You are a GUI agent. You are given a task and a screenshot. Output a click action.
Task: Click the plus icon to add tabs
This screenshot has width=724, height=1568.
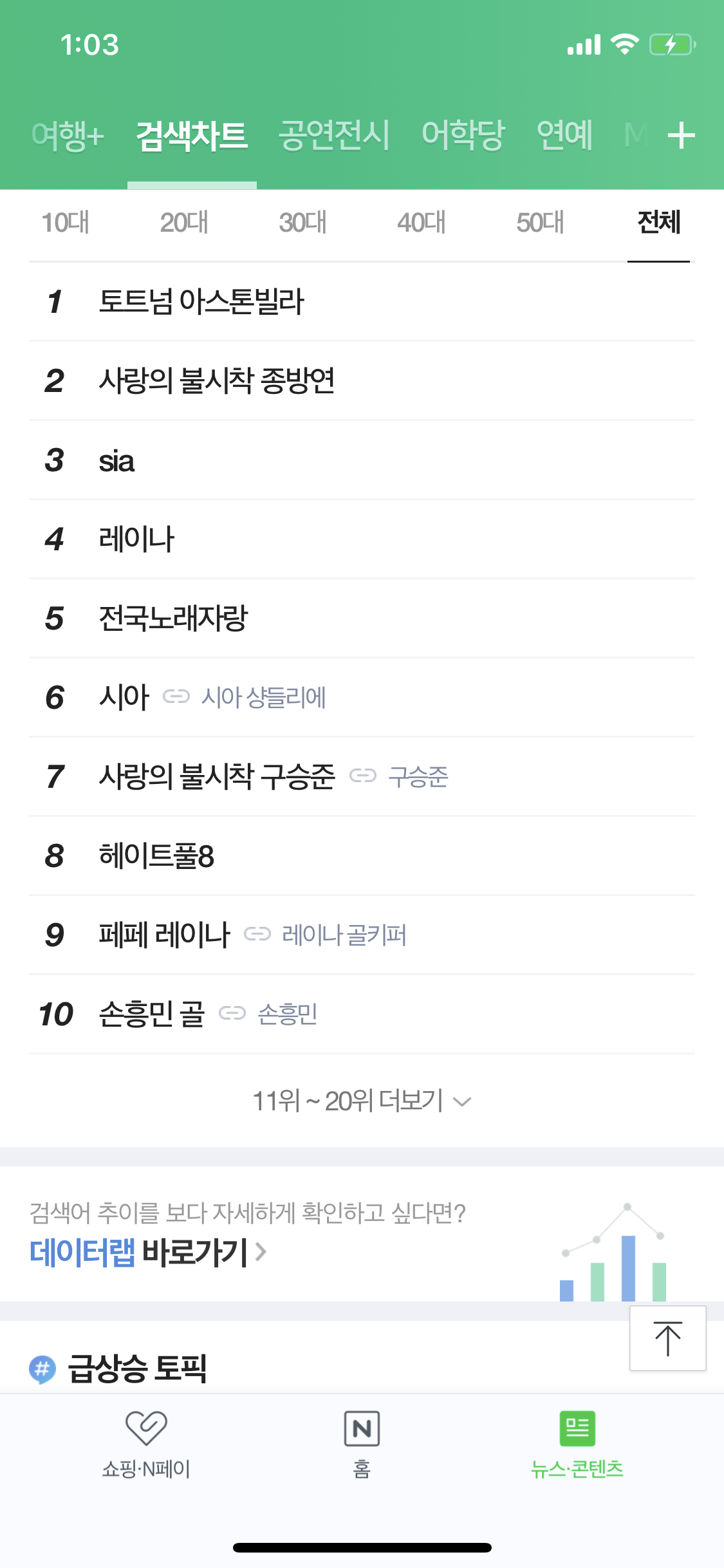click(680, 135)
